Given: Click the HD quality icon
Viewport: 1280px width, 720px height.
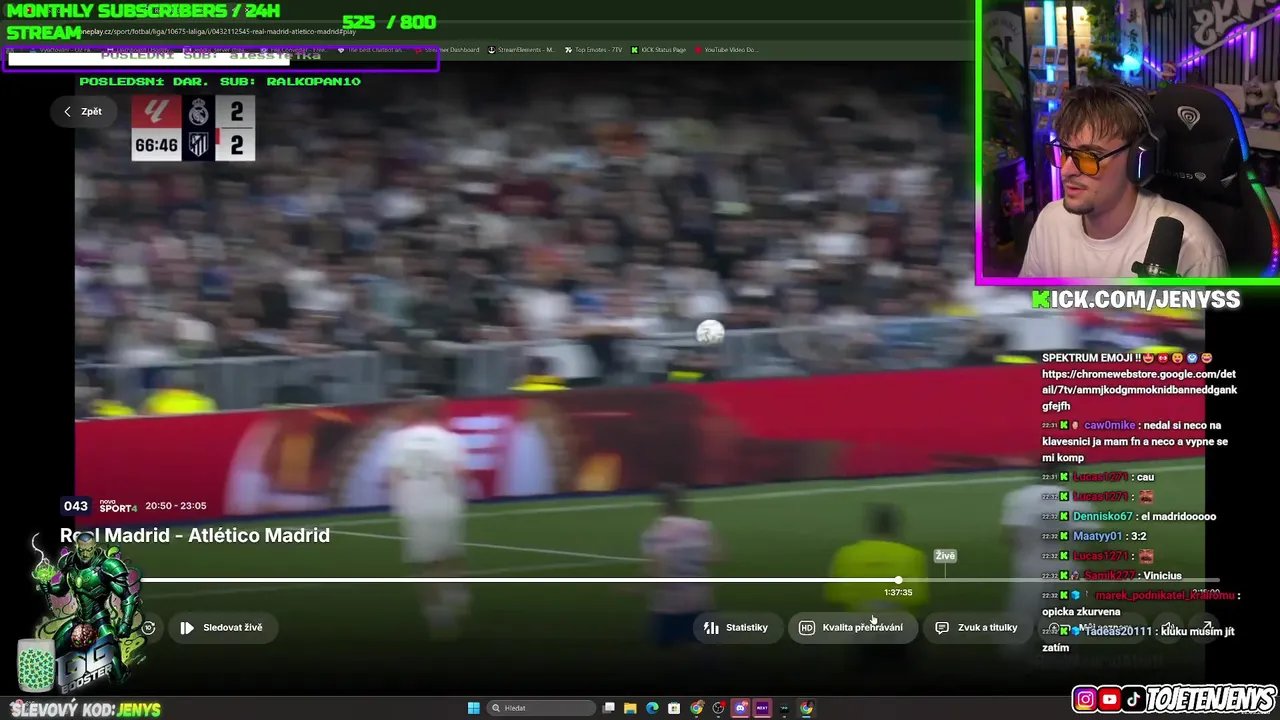Looking at the screenshot, I should [x=807, y=627].
